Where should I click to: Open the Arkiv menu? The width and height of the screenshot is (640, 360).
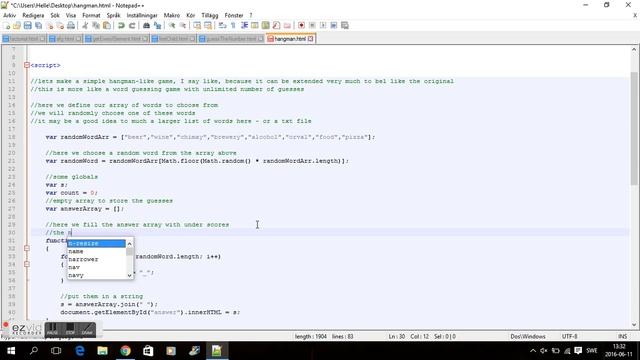pyautogui.click(x=9, y=16)
